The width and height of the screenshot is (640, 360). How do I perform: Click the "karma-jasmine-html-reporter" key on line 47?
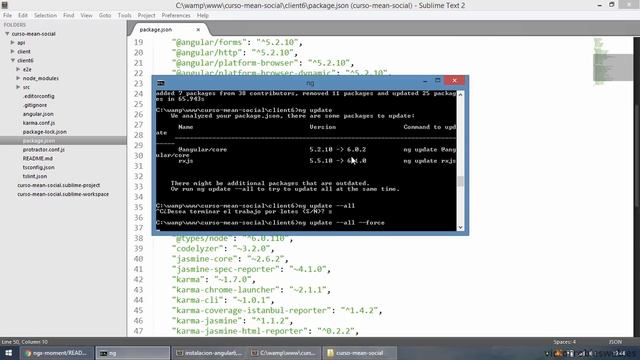click(241, 331)
